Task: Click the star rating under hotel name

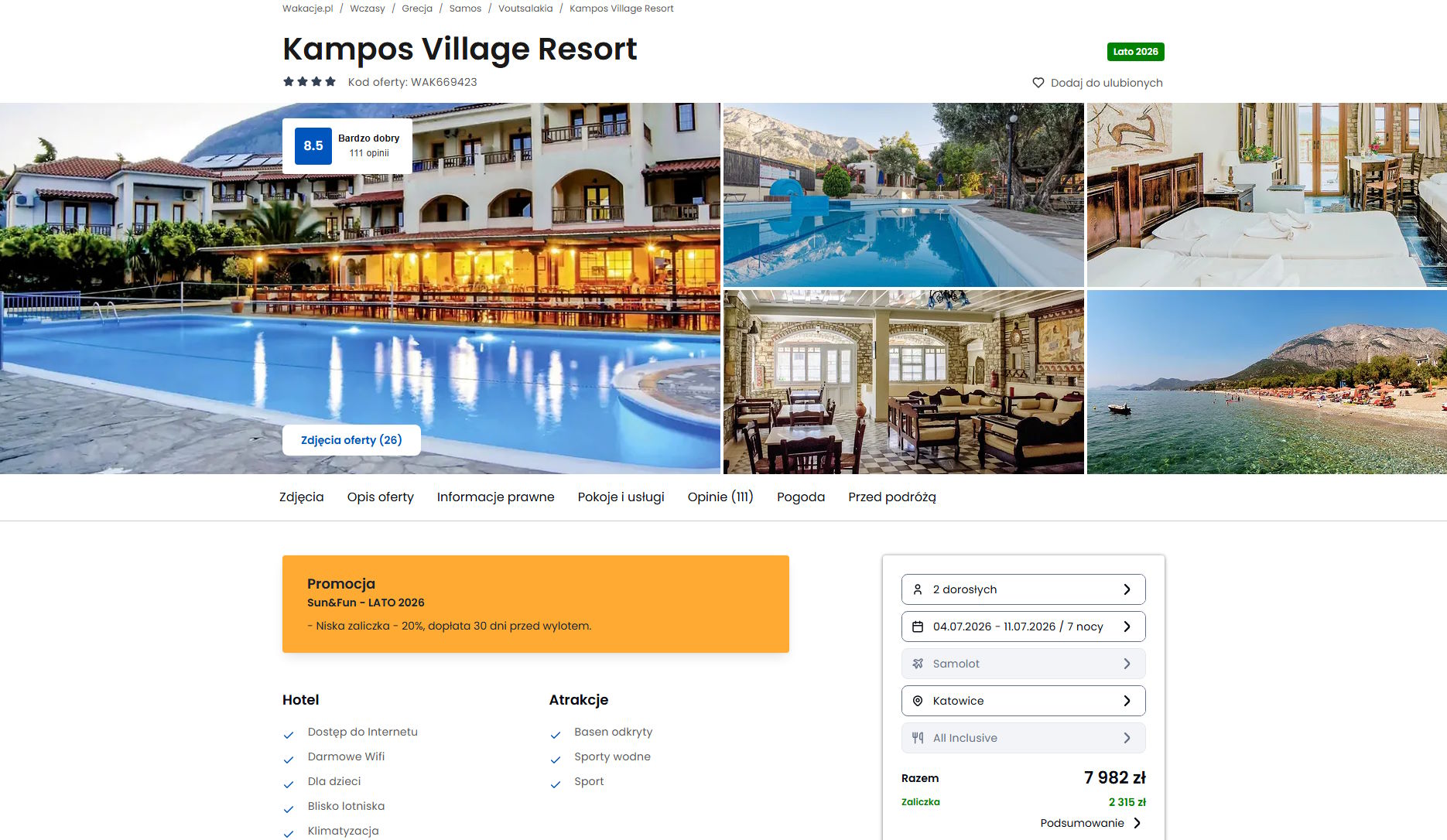Action: (x=310, y=82)
